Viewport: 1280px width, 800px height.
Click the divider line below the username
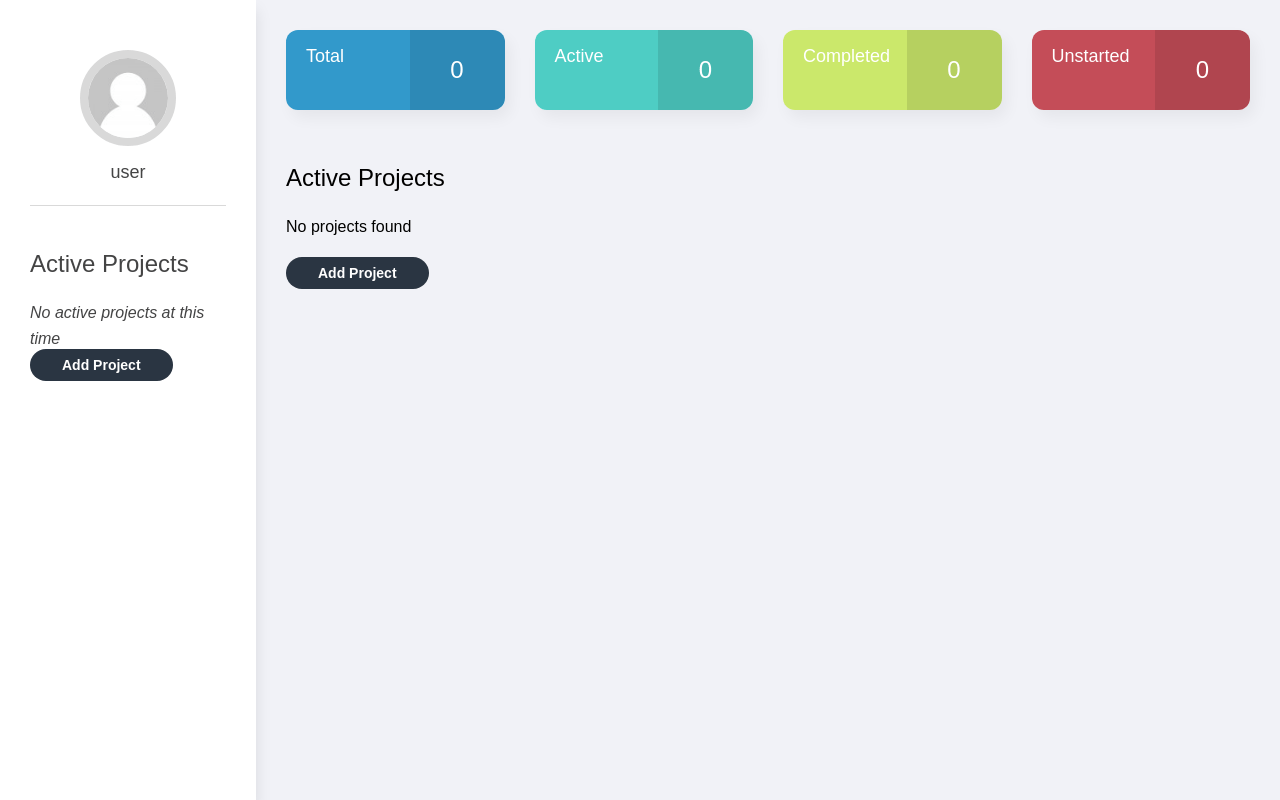click(x=128, y=206)
